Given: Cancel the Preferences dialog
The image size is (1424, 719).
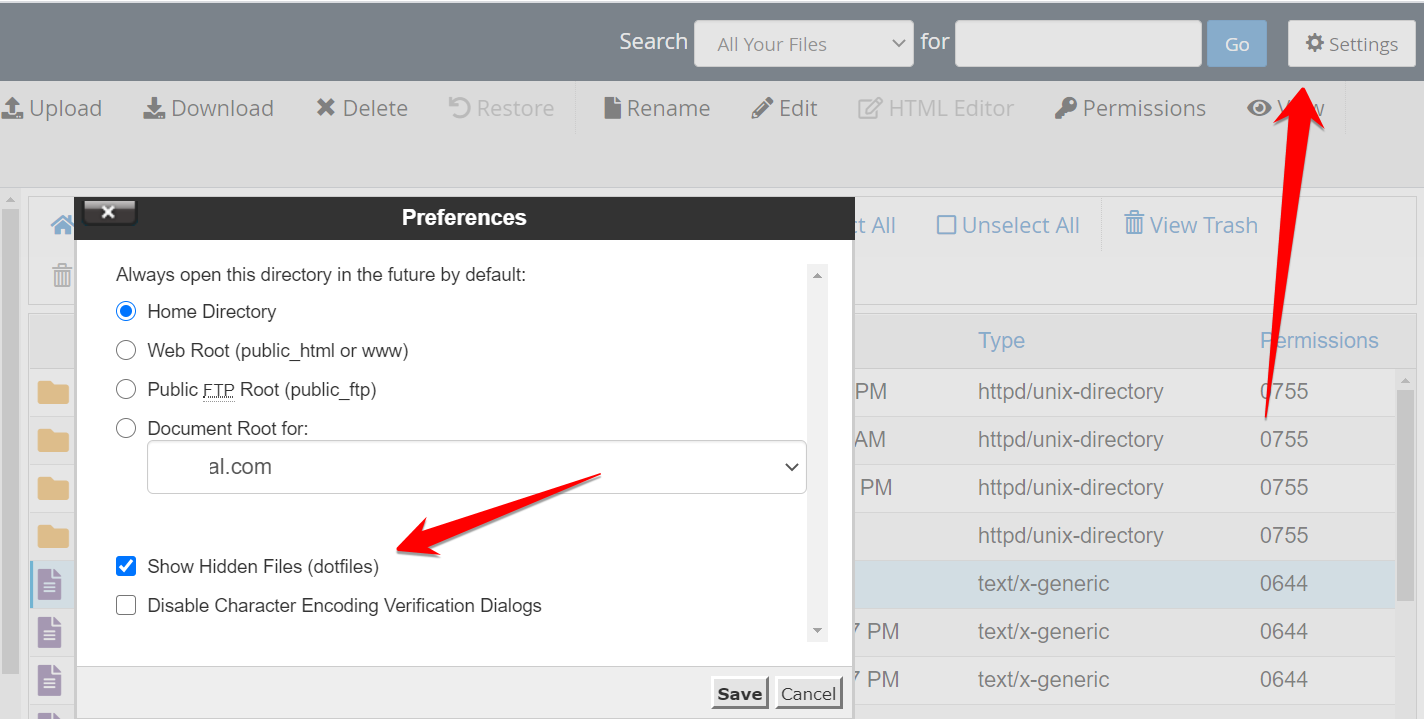Looking at the screenshot, I should click(808, 694).
